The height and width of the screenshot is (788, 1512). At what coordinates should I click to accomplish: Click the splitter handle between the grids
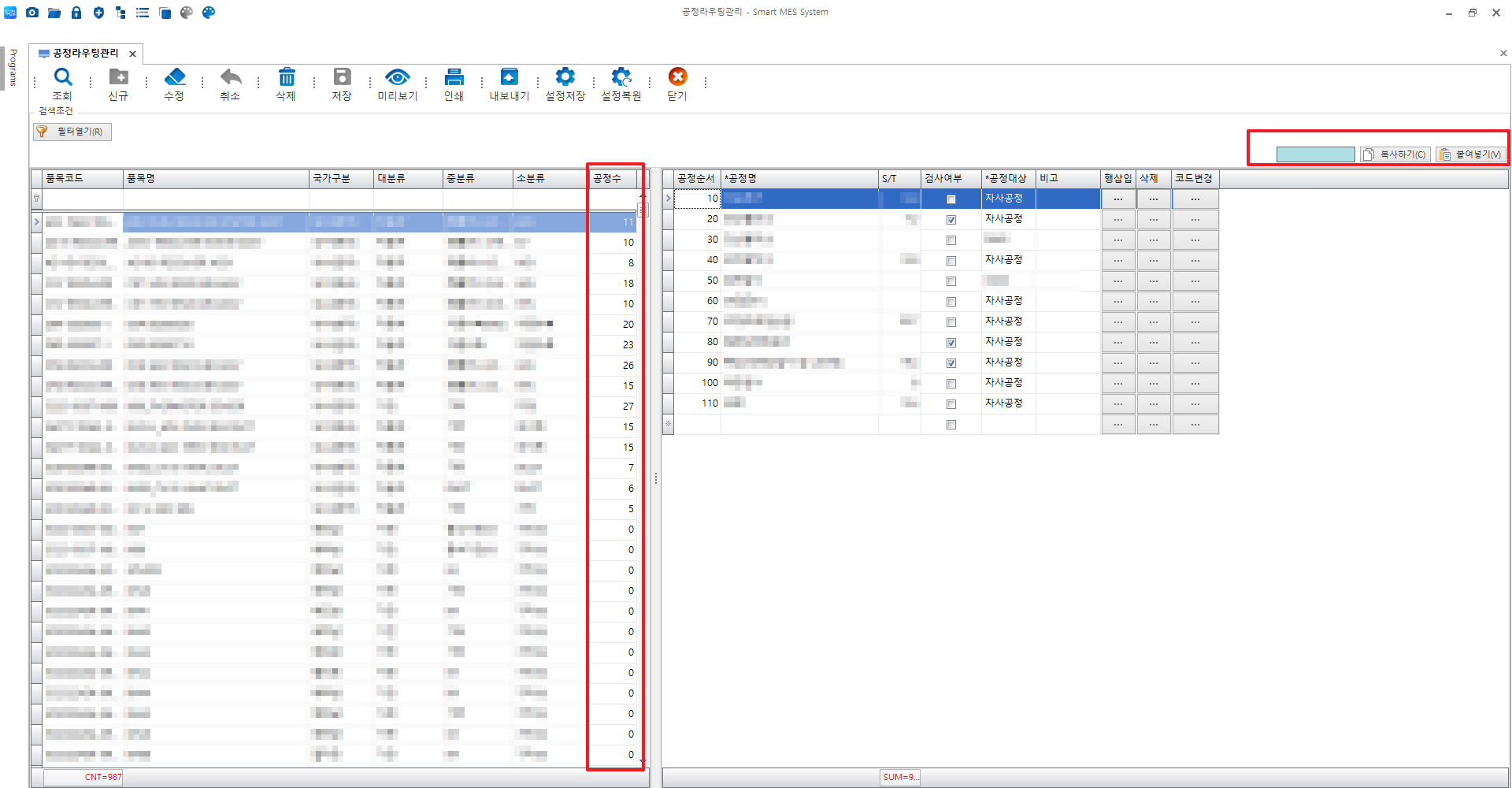(655, 478)
